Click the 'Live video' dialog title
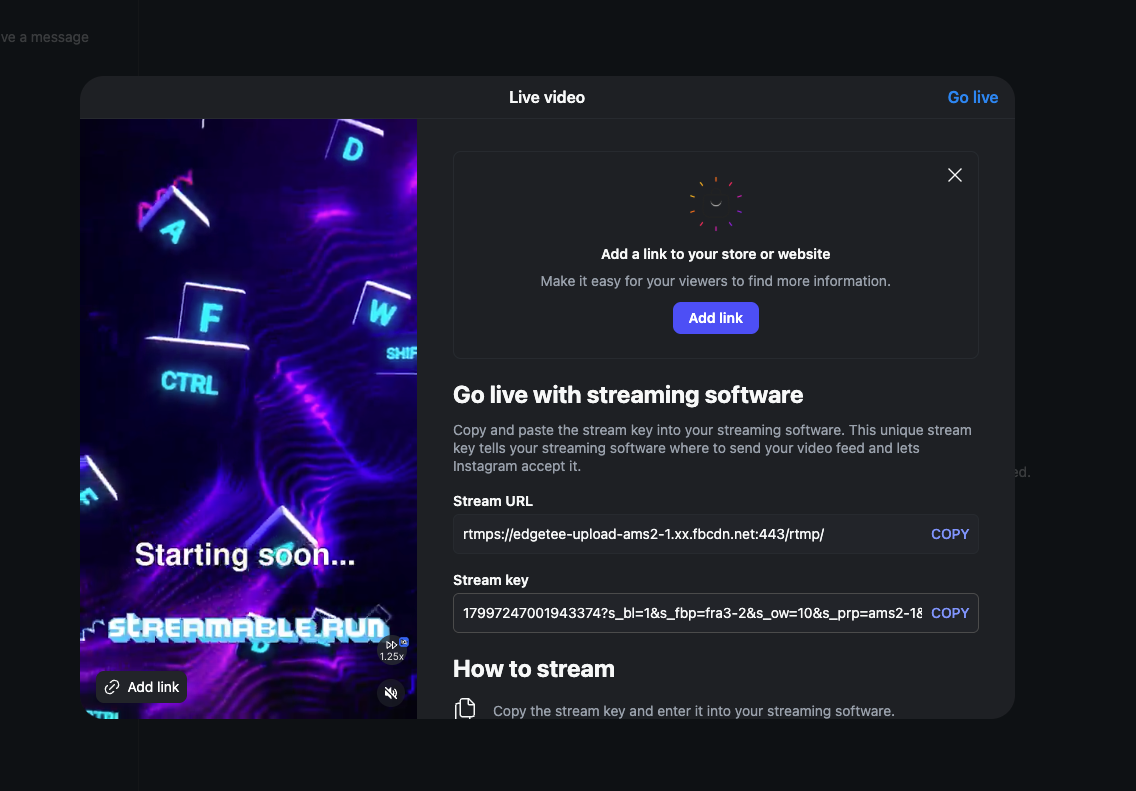Screen dimensions: 1136x791 pos(547,98)
